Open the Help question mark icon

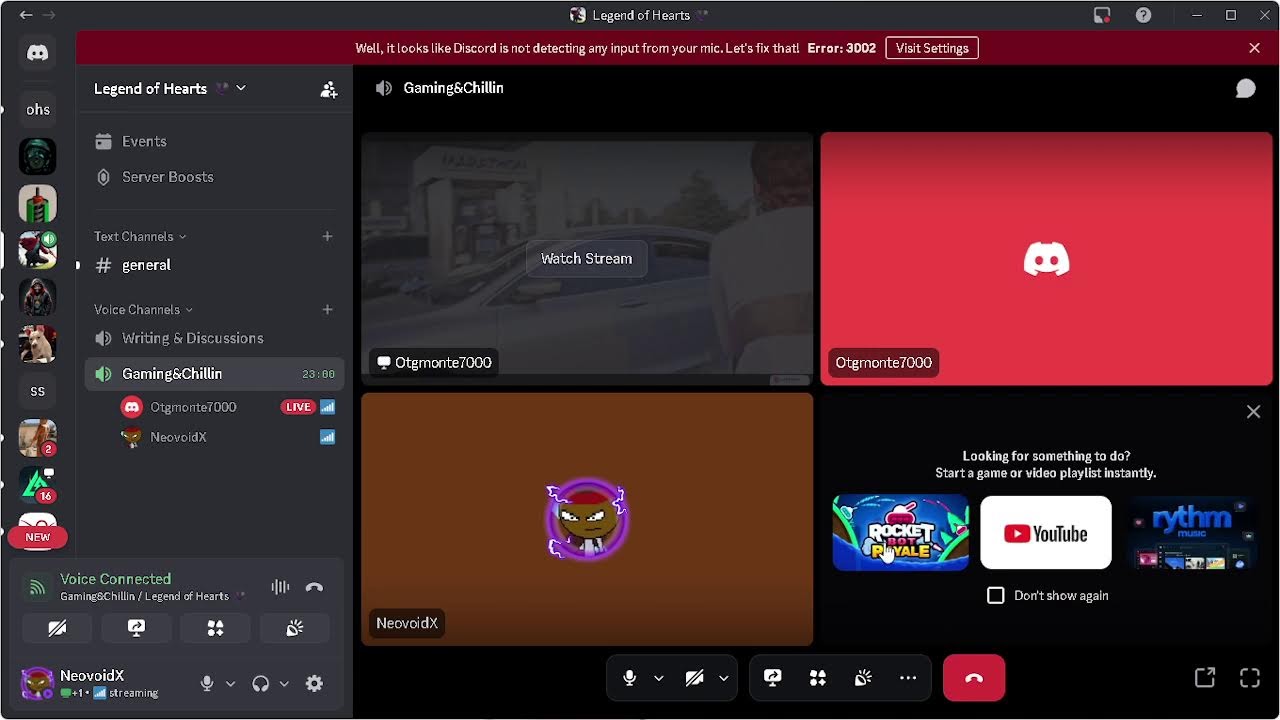point(1143,15)
